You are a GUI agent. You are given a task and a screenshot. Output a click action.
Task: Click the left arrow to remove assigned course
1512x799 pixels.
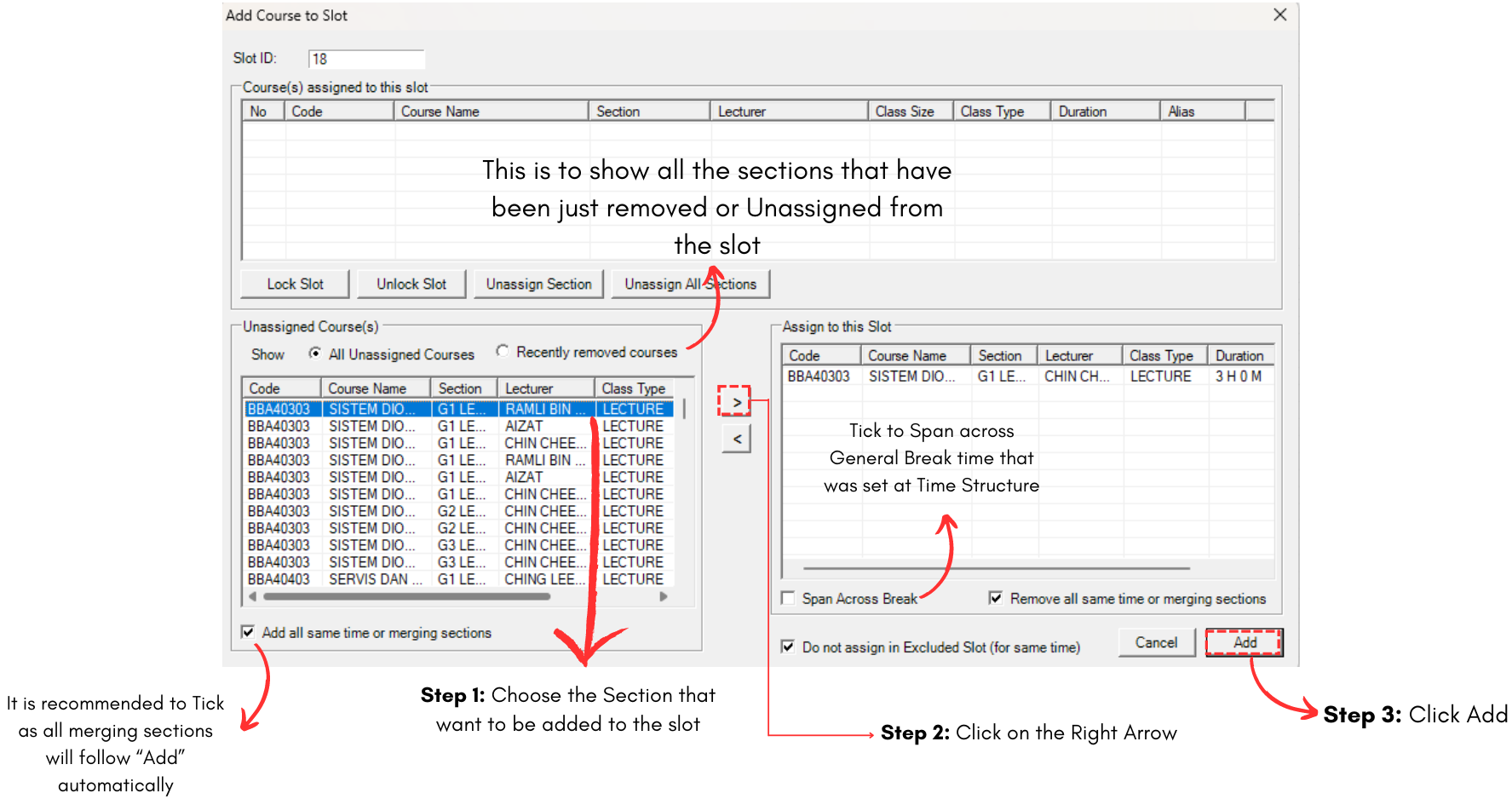(x=735, y=438)
